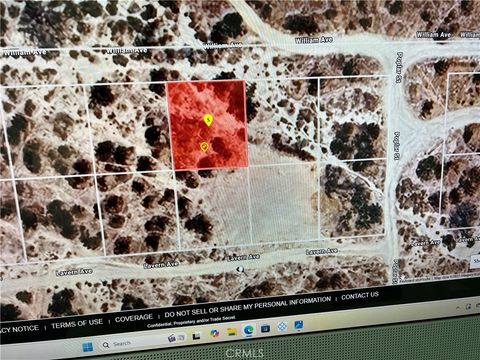Click the system tray icon beside the chevron
The image size is (480, 360).
(469, 306)
